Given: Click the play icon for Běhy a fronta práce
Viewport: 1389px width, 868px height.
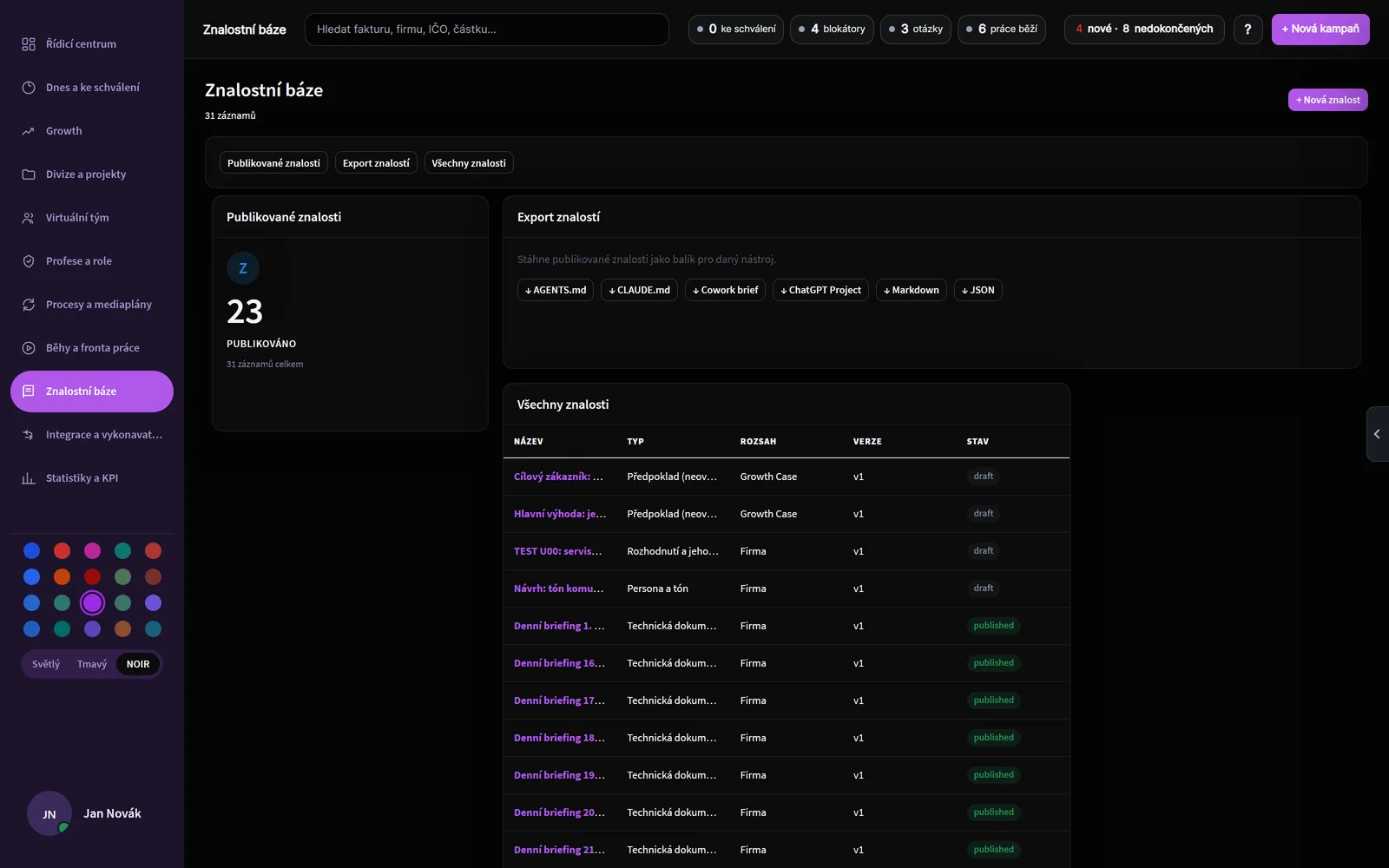Looking at the screenshot, I should pyautogui.click(x=29, y=348).
